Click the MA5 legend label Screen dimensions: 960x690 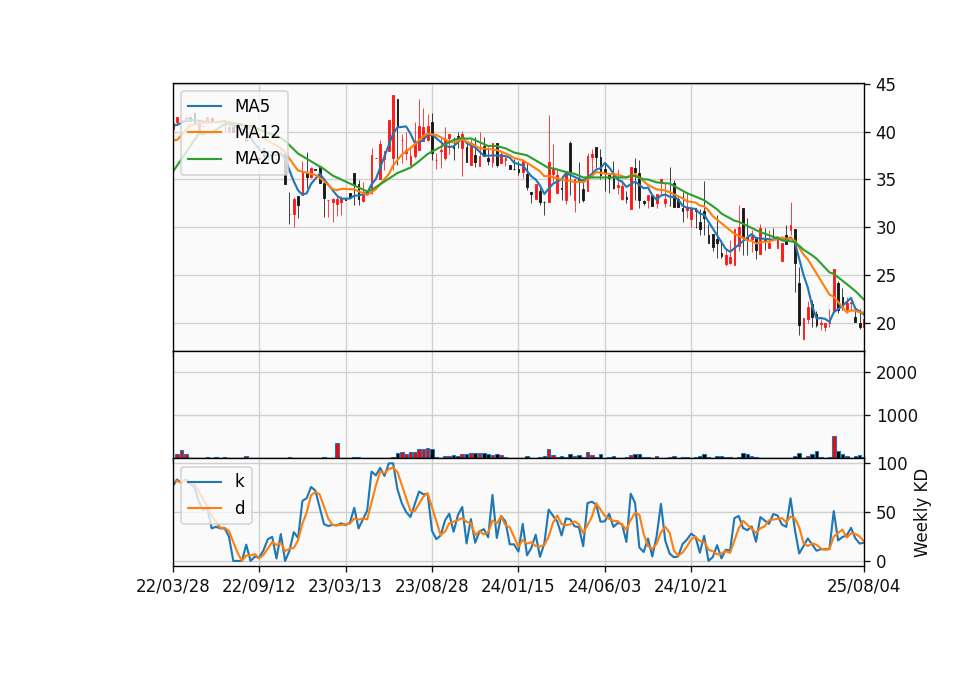(252, 106)
